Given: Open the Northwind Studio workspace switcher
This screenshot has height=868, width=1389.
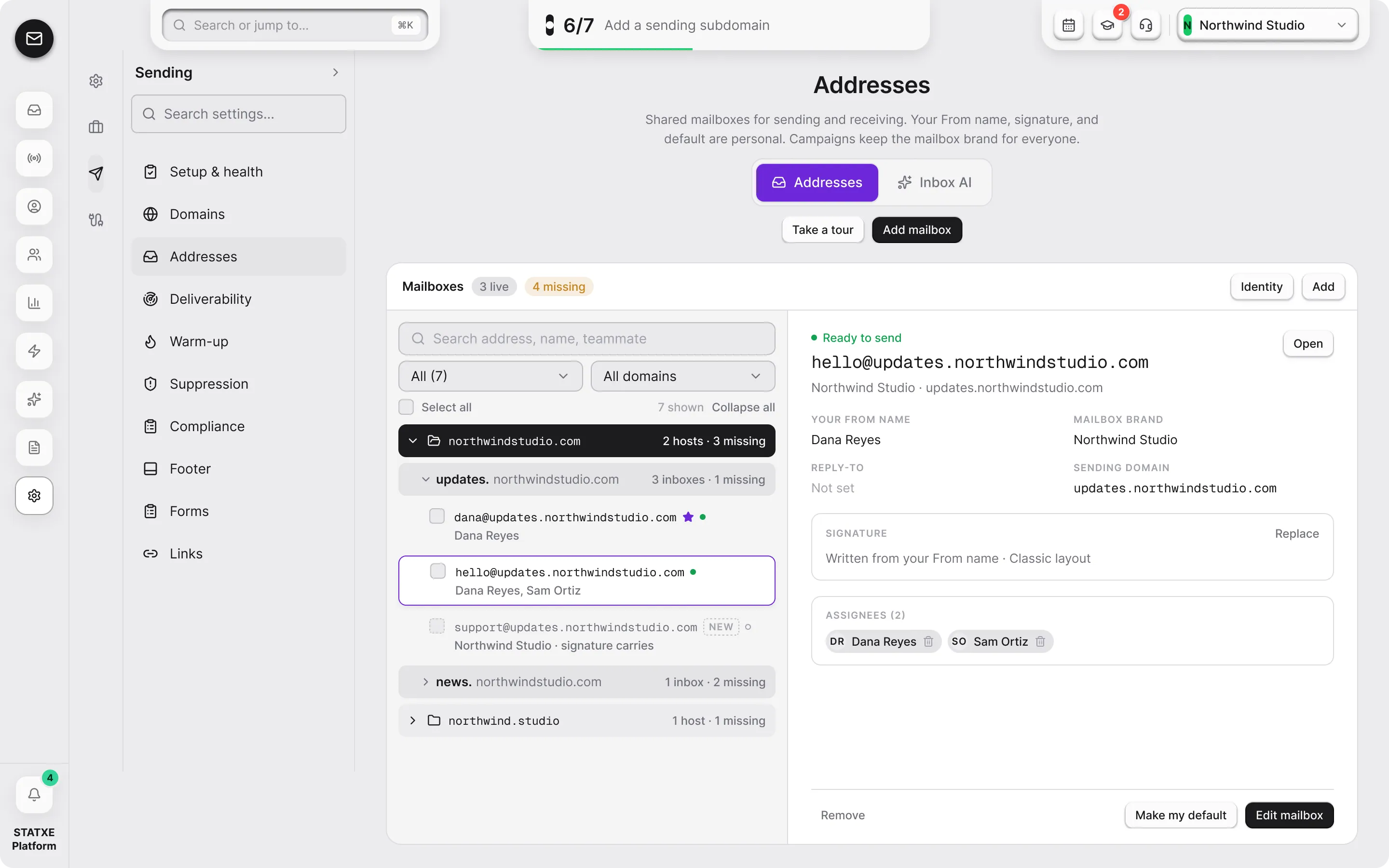Looking at the screenshot, I should (x=1267, y=25).
